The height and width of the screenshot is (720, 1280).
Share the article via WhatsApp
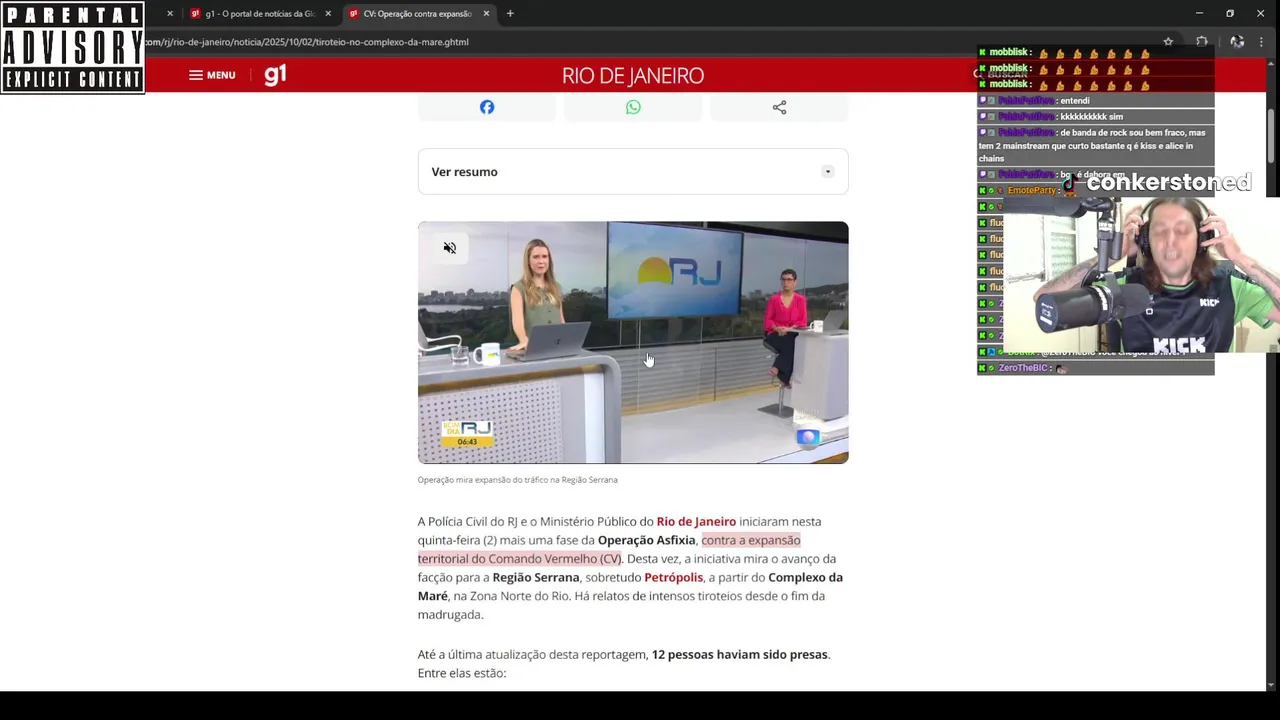633,107
